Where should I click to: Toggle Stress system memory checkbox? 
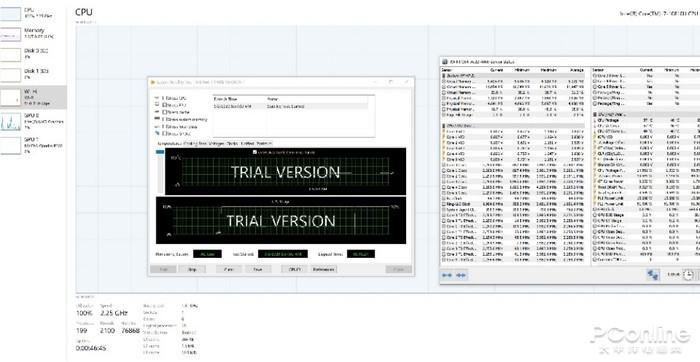[164, 119]
